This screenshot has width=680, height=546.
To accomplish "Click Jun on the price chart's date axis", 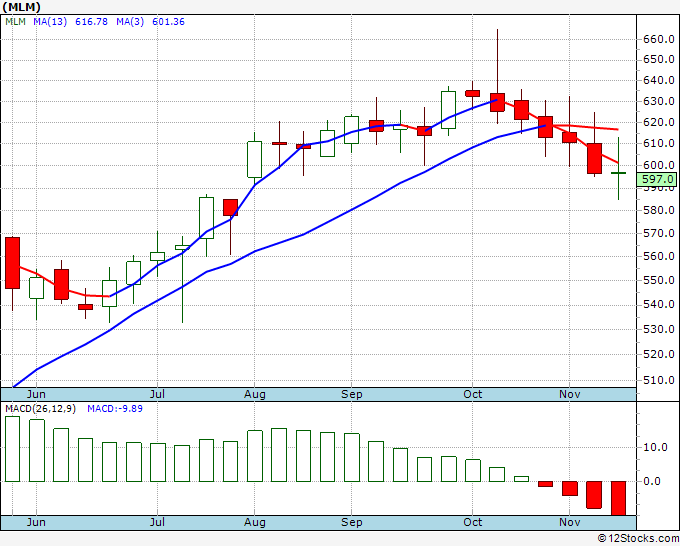I will coord(36,394).
